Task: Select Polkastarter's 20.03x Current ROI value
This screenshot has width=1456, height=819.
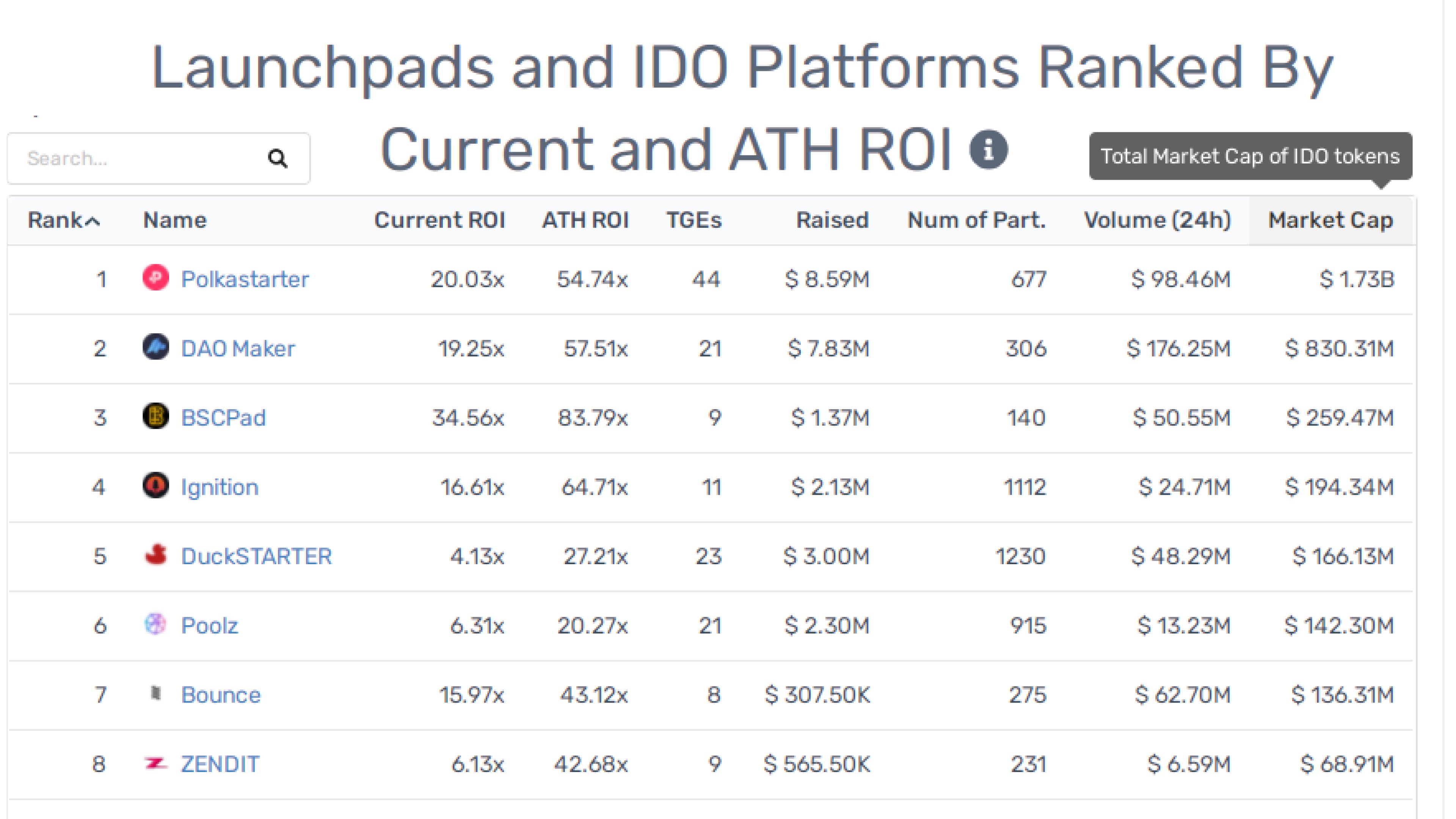Action: [x=467, y=279]
